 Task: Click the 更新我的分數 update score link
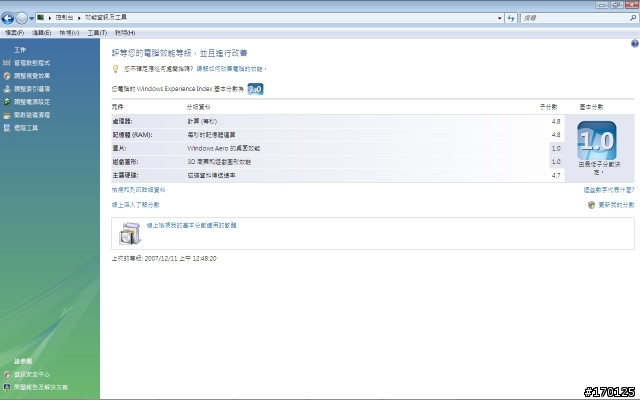coord(616,205)
